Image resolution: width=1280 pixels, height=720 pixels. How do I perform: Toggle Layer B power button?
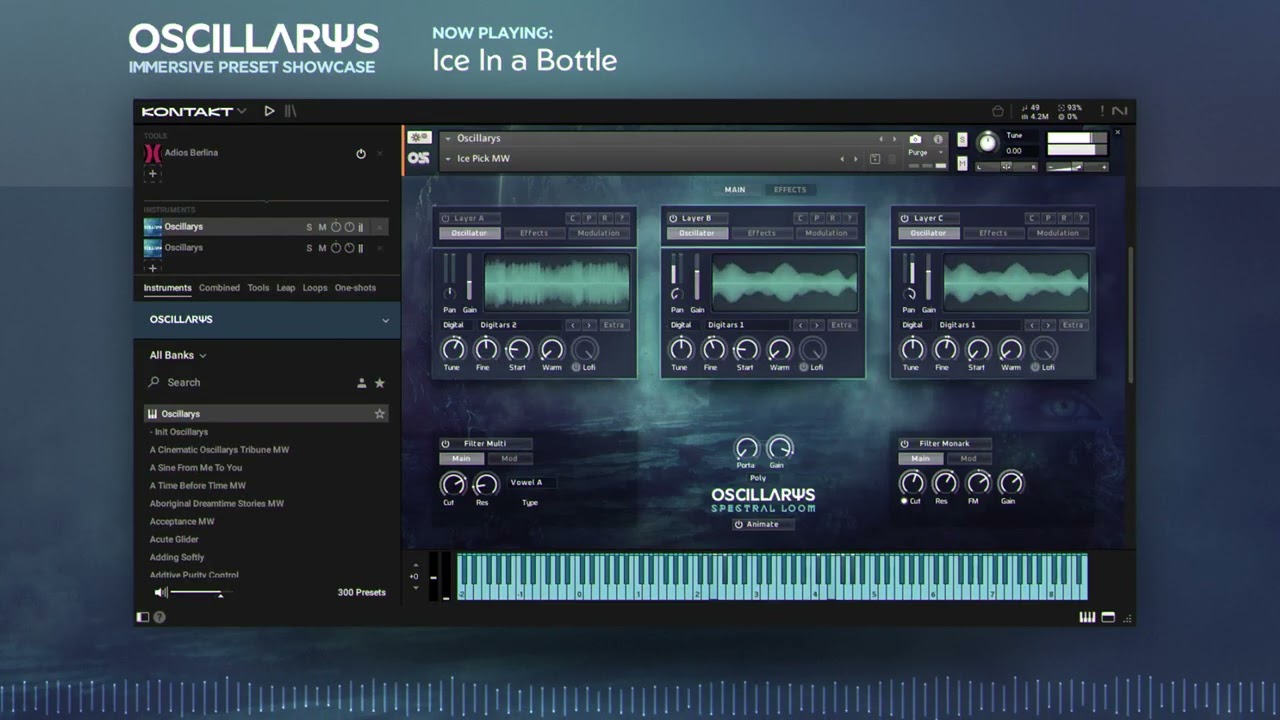click(673, 218)
